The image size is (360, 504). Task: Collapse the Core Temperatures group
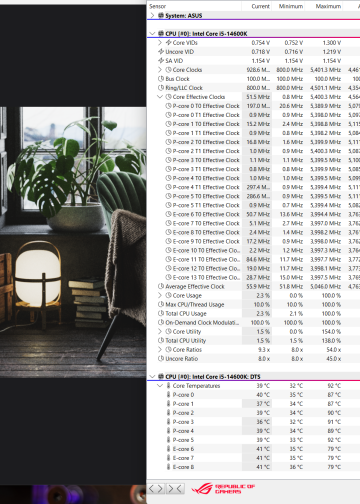(160, 386)
